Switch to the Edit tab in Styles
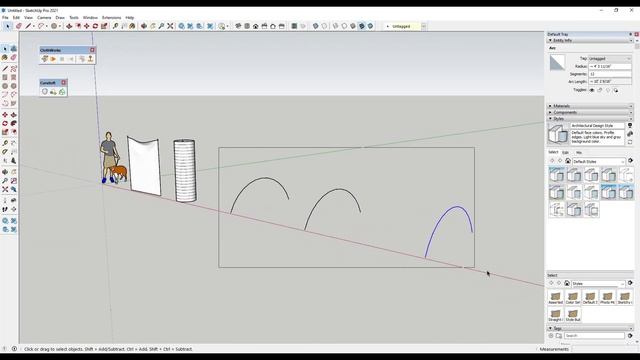Image resolution: width=640 pixels, height=360 pixels. [565, 153]
